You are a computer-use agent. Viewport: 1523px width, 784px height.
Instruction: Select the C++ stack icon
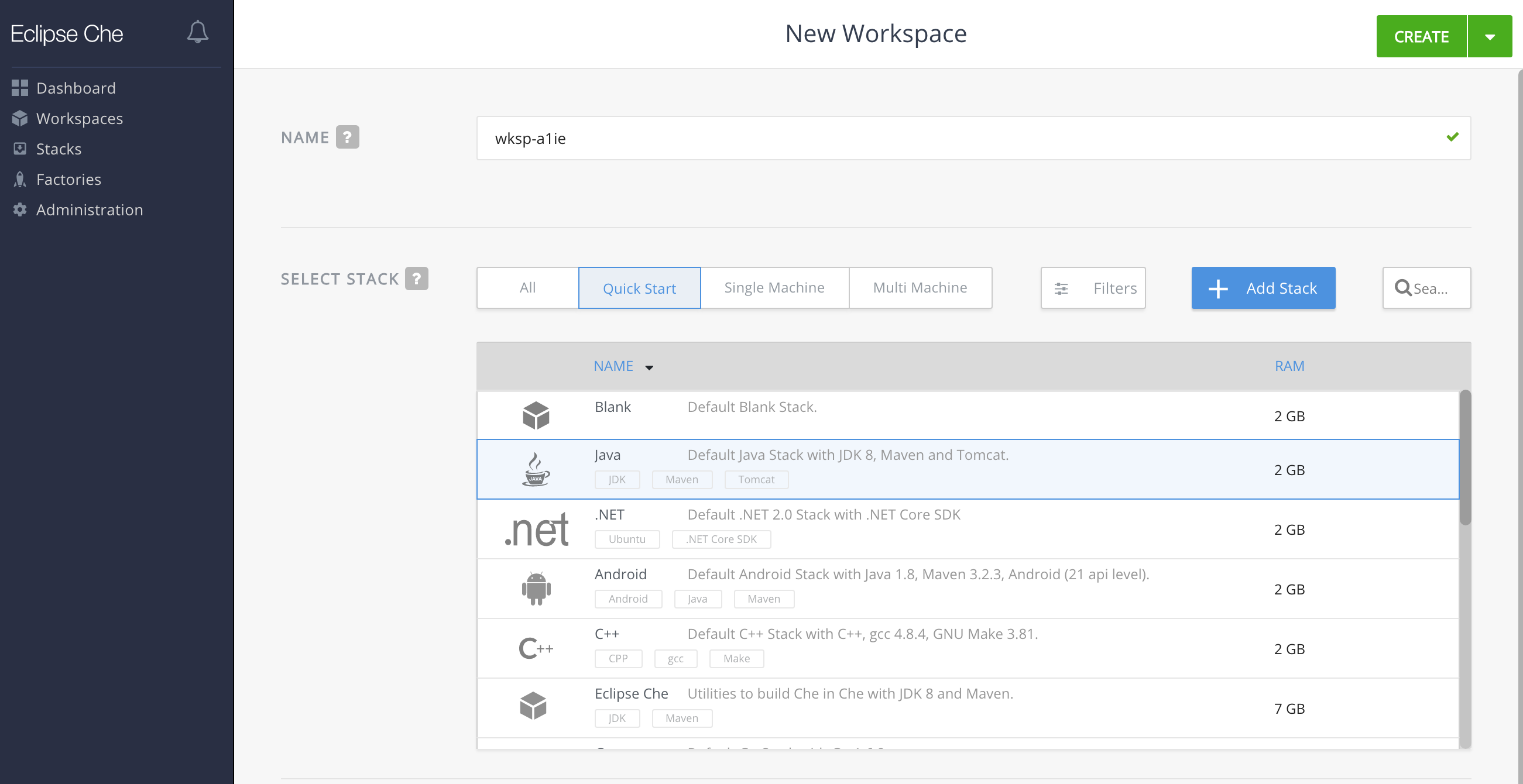tap(536, 648)
